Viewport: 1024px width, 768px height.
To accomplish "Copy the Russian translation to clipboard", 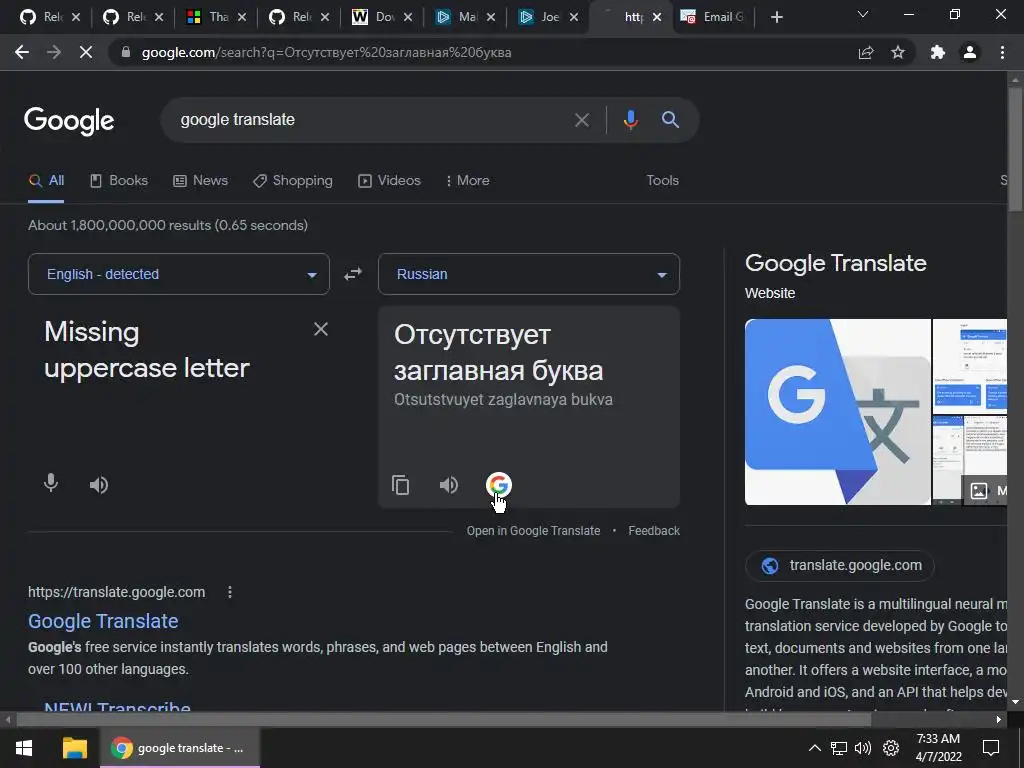I will tap(400, 485).
